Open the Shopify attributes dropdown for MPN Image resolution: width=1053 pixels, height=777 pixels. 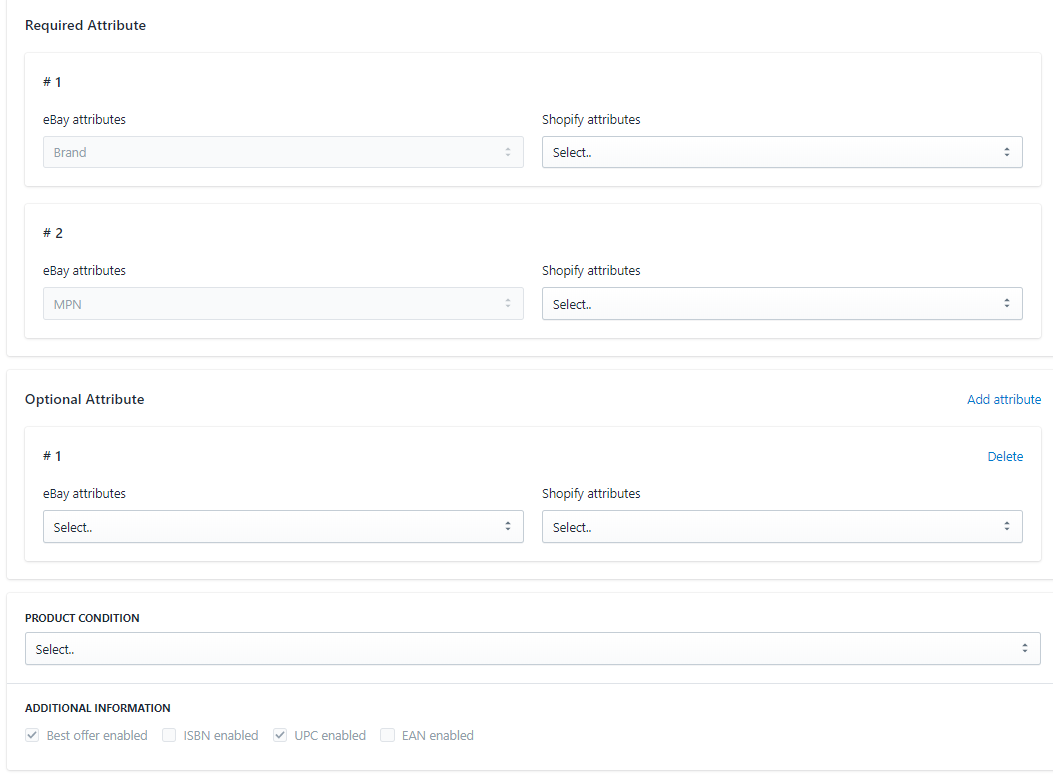781,304
